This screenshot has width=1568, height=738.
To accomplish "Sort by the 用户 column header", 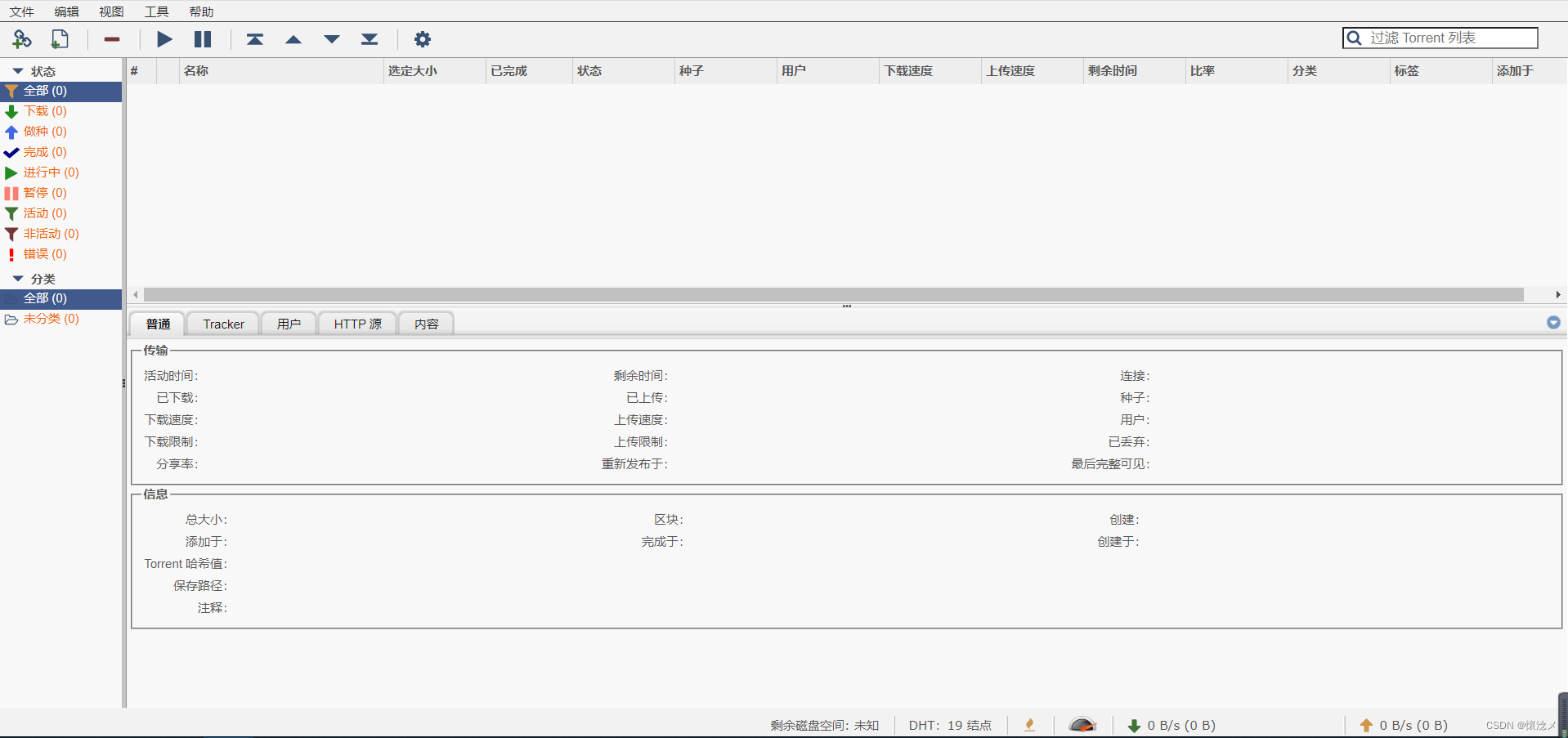I will [x=827, y=71].
